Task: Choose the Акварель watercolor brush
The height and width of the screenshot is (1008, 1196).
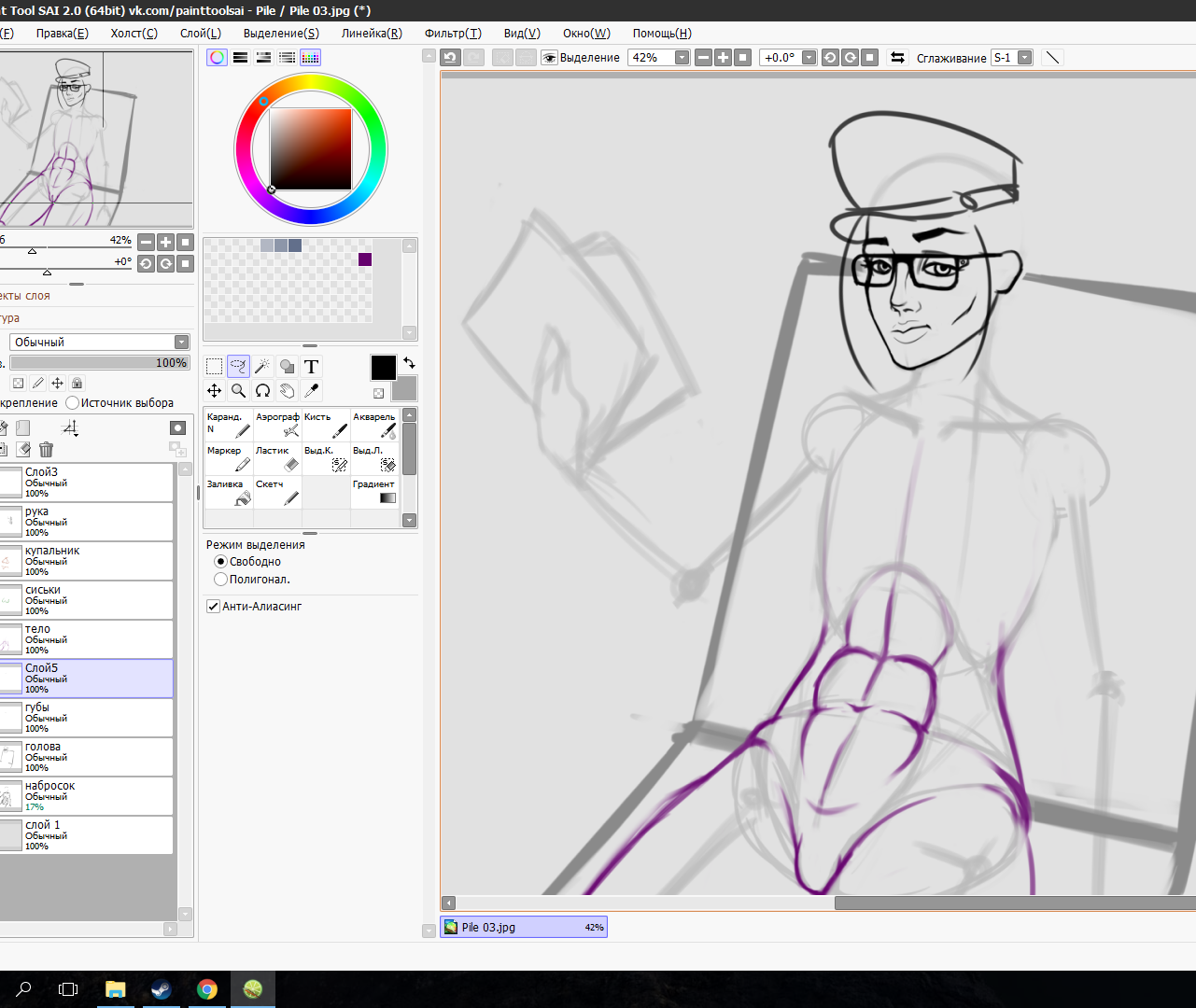Action: click(374, 425)
